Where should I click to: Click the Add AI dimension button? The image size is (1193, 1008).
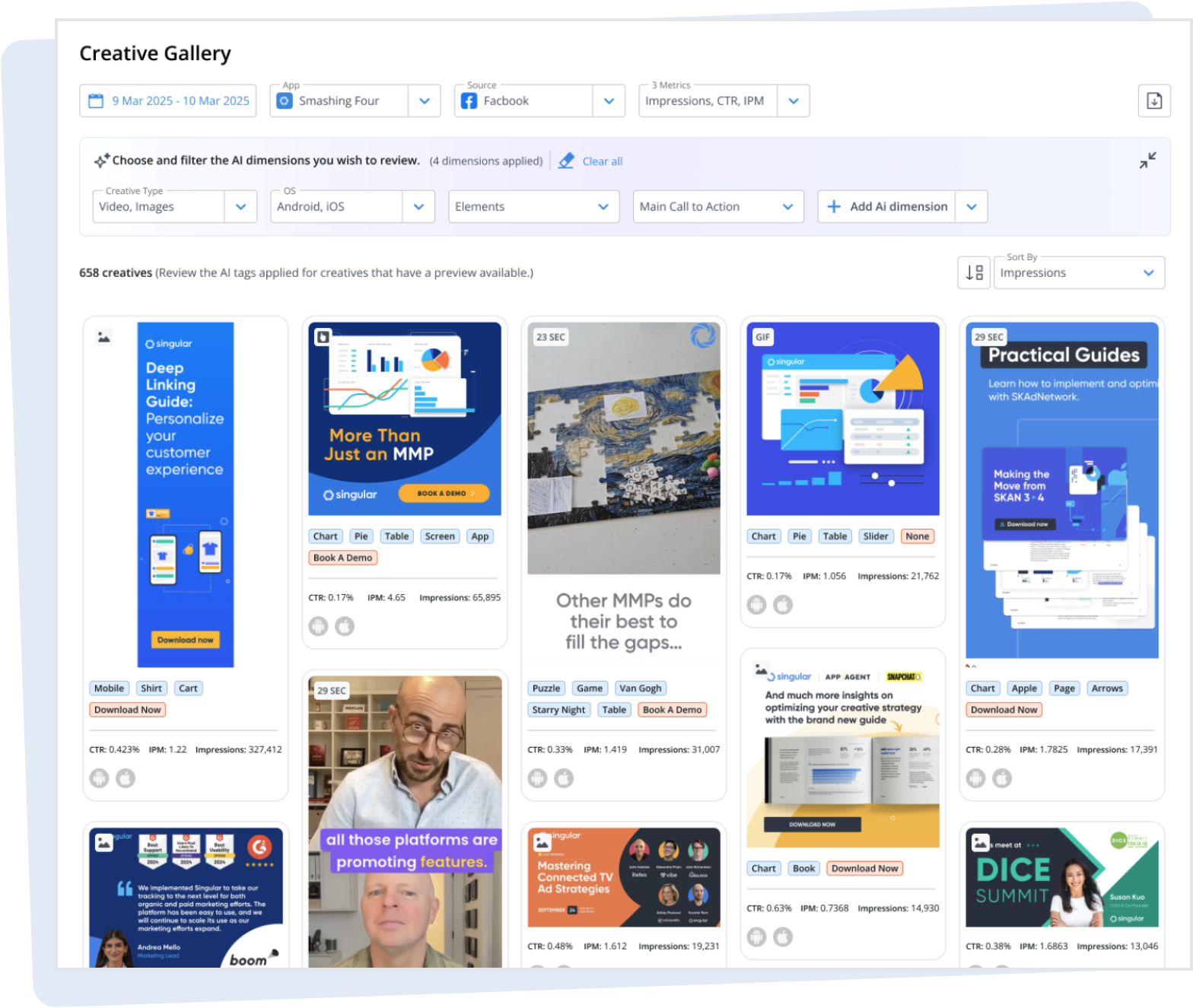(886, 206)
